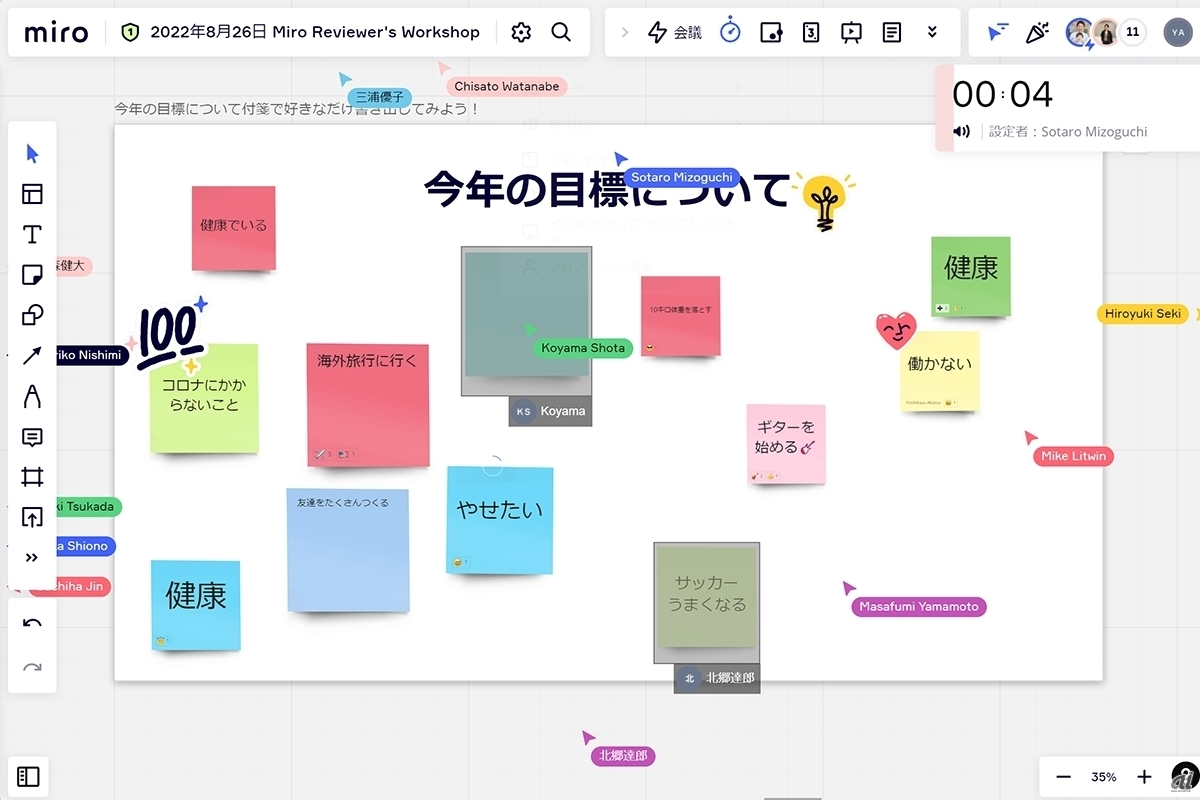Mute the timer sound
Screen dimensions: 1200x800
point(962,131)
